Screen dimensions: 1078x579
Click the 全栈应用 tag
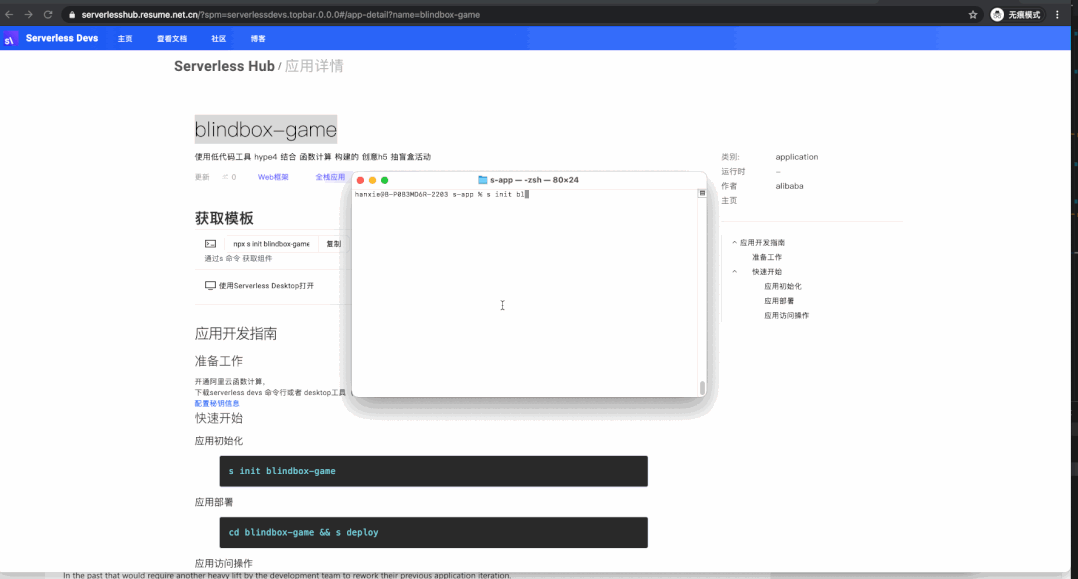[x=330, y=177]
